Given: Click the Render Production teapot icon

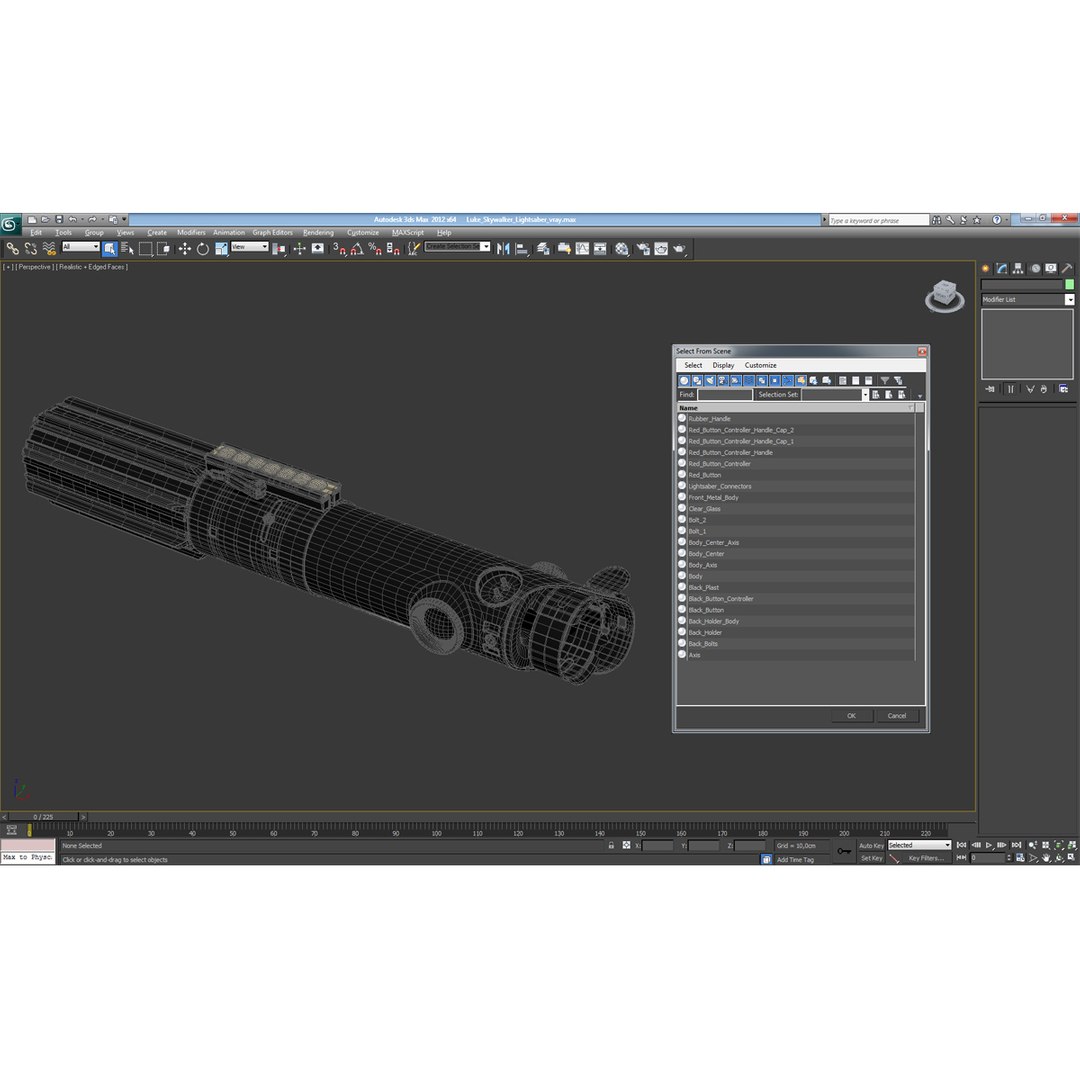Looking at the screenshot, I should coord(679,249).
